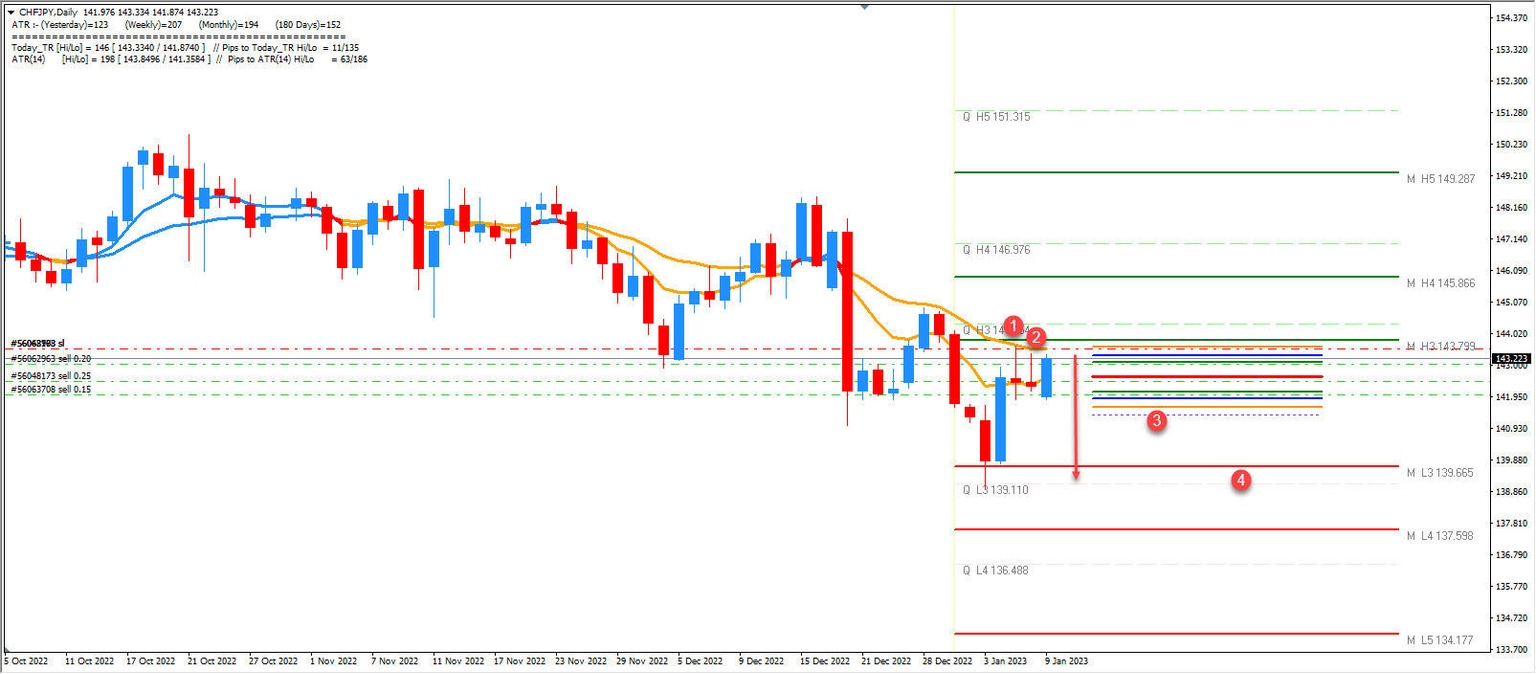
Task: Click the red circled marker 1 annotation
Action: (x=1015, y=326)
